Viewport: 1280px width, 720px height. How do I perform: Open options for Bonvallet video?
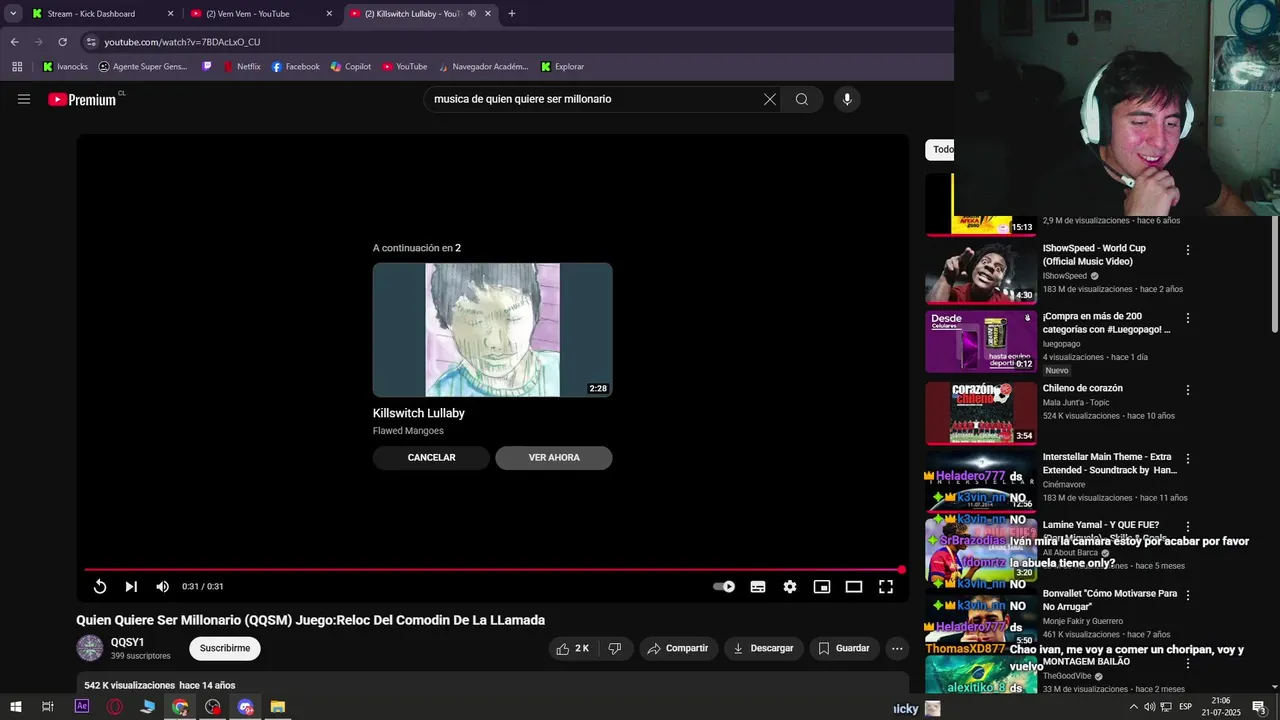pos(1188,595)
